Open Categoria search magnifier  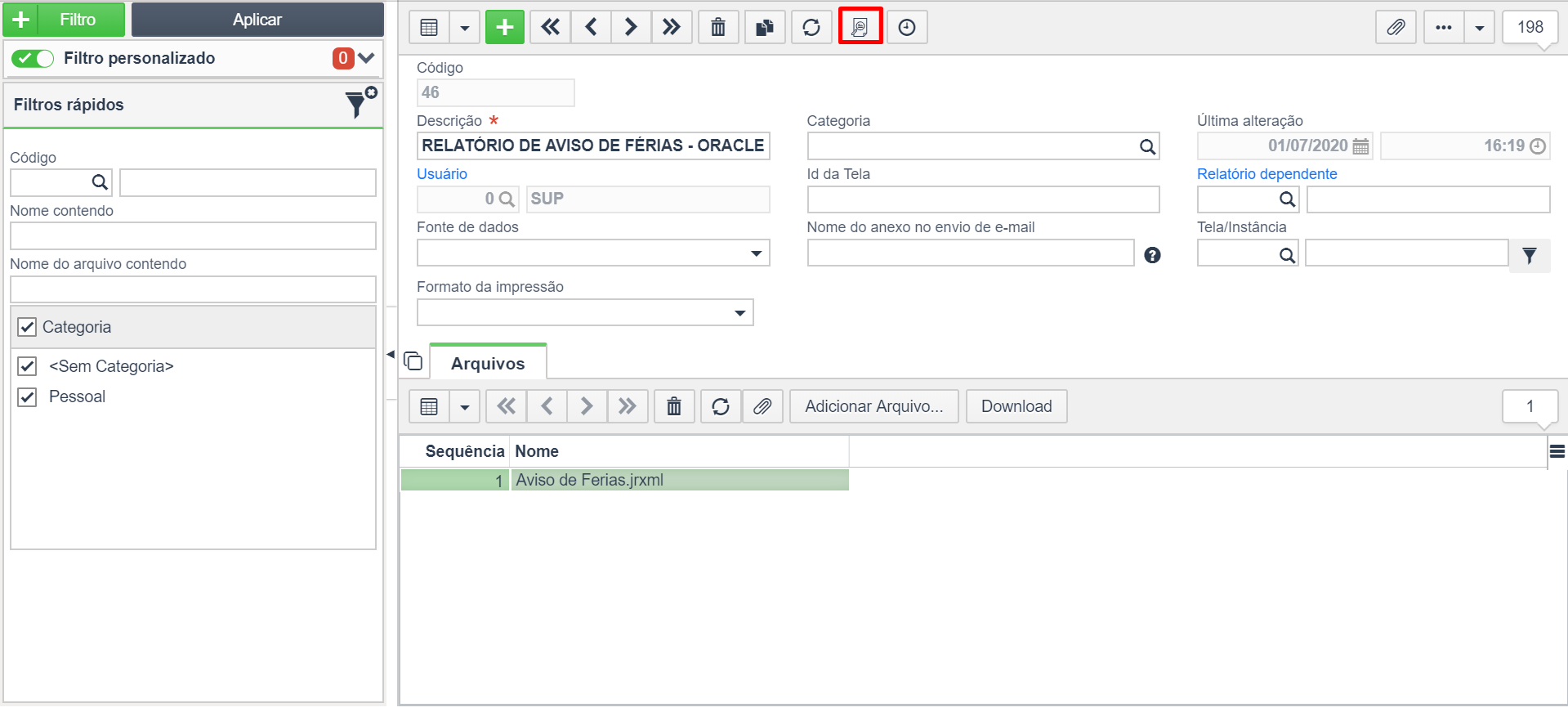(1147, 146)
